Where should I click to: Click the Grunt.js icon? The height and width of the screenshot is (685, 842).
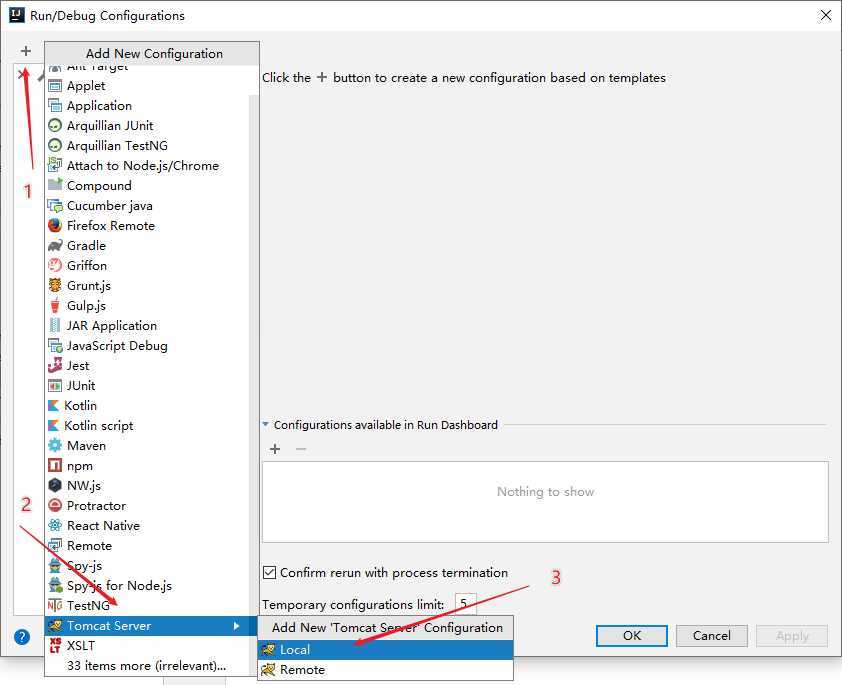click(55, 286)
